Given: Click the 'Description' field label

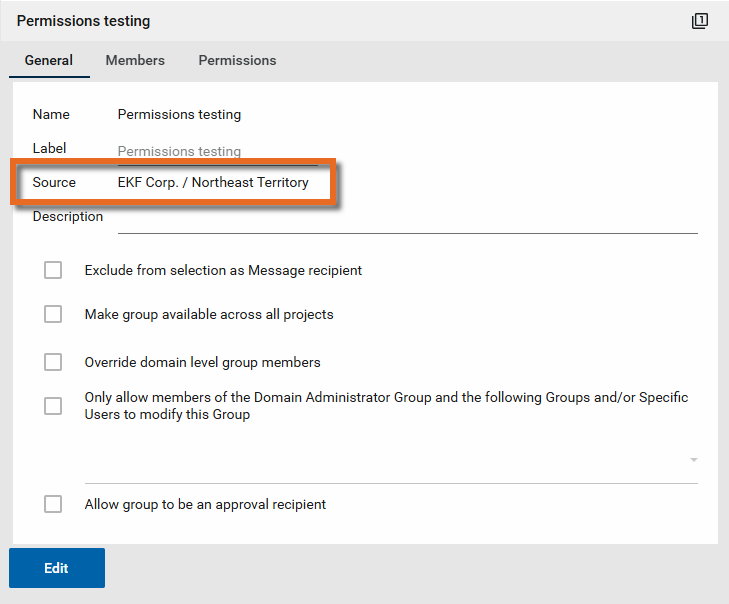Looking at the screenshot, I should (x=67, y=216).
